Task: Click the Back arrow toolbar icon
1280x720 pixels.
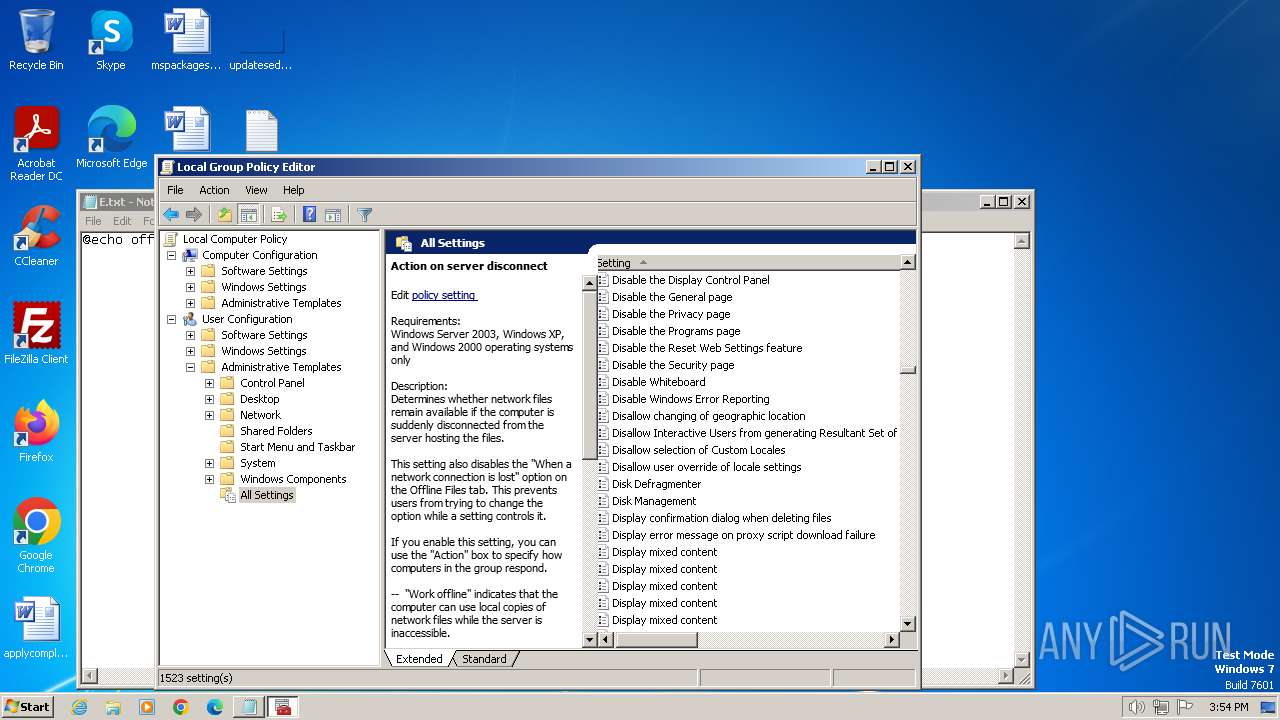Action: point(171,214)
